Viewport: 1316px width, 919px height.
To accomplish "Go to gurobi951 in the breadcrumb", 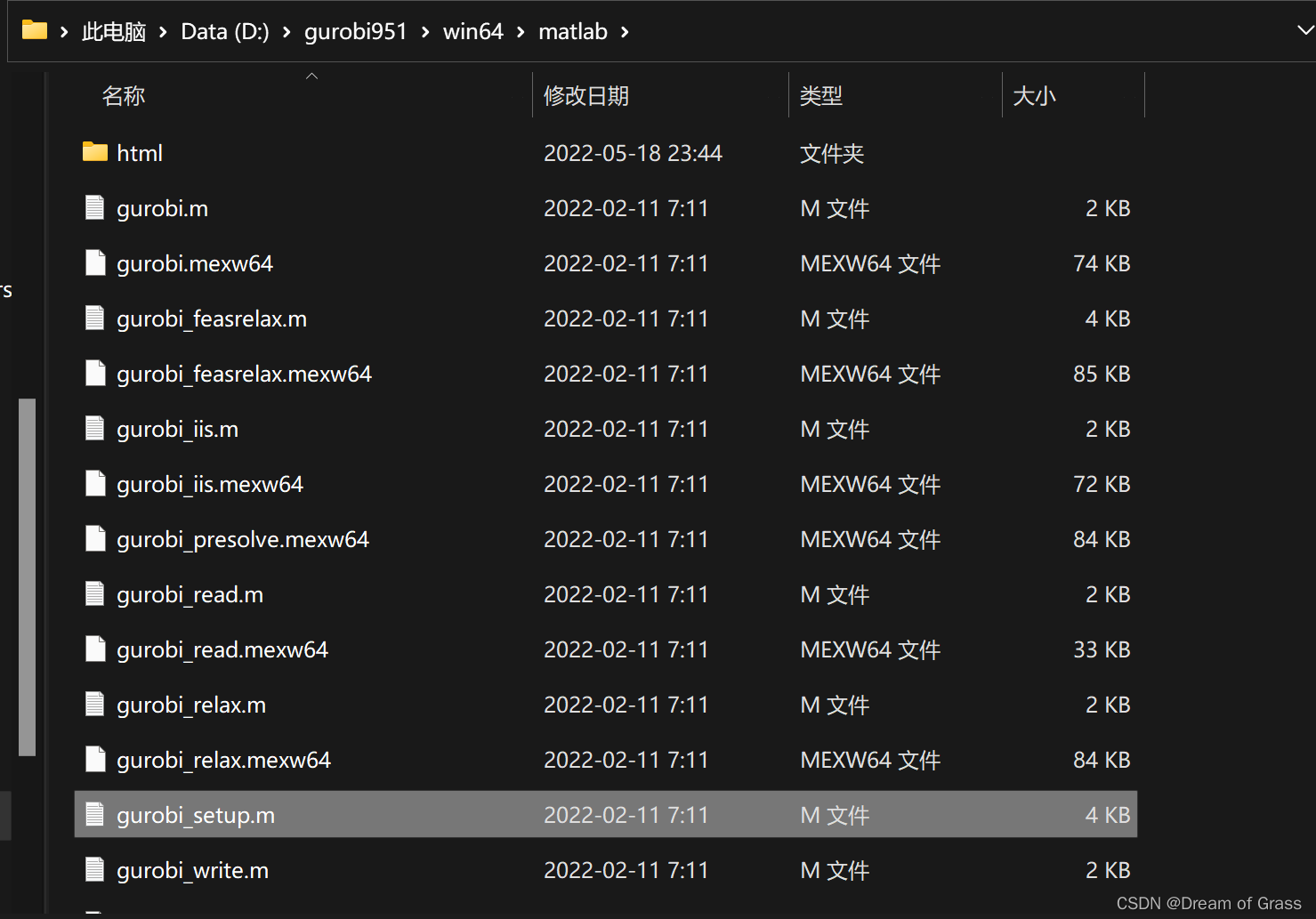I will tap(356, 32).
